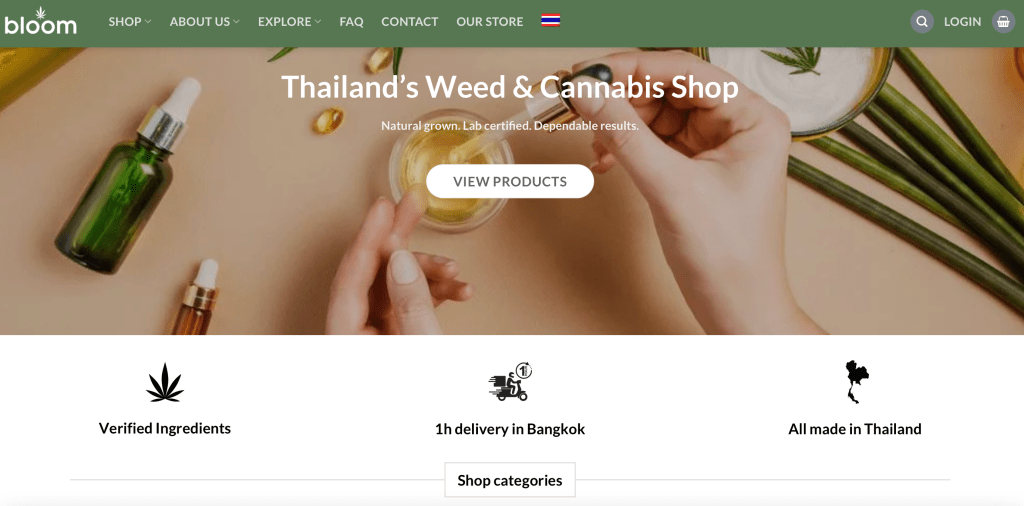Click the Shop categories heading

coord(510,481)
